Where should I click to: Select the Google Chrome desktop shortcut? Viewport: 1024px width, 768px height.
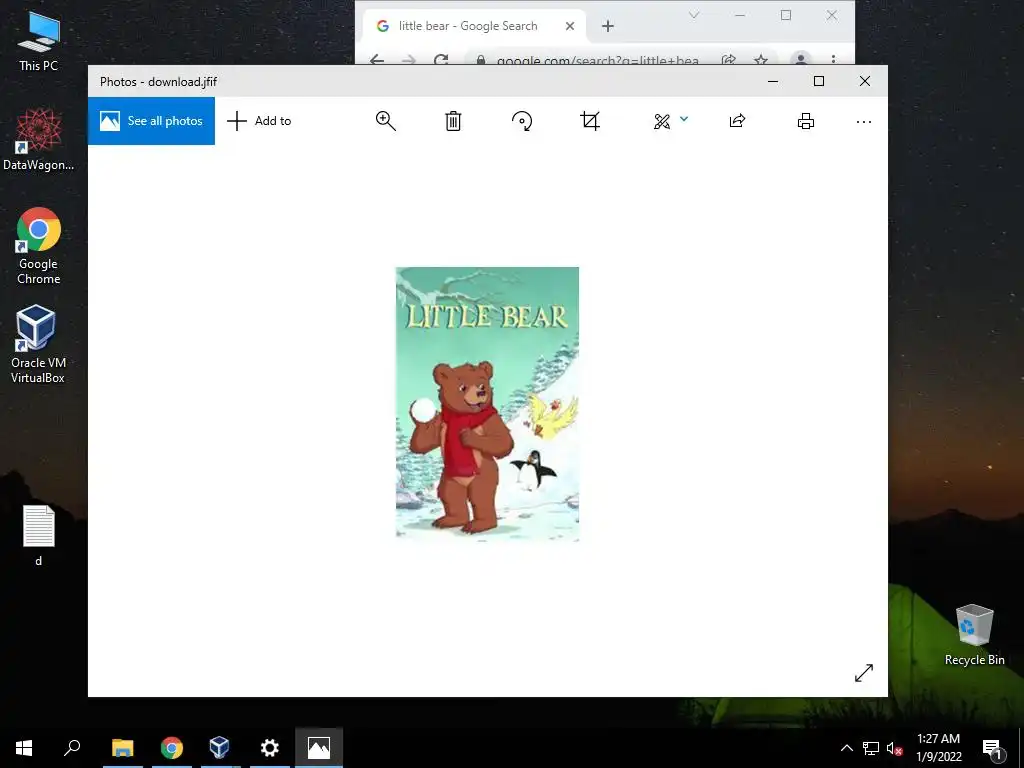point(39,246)
